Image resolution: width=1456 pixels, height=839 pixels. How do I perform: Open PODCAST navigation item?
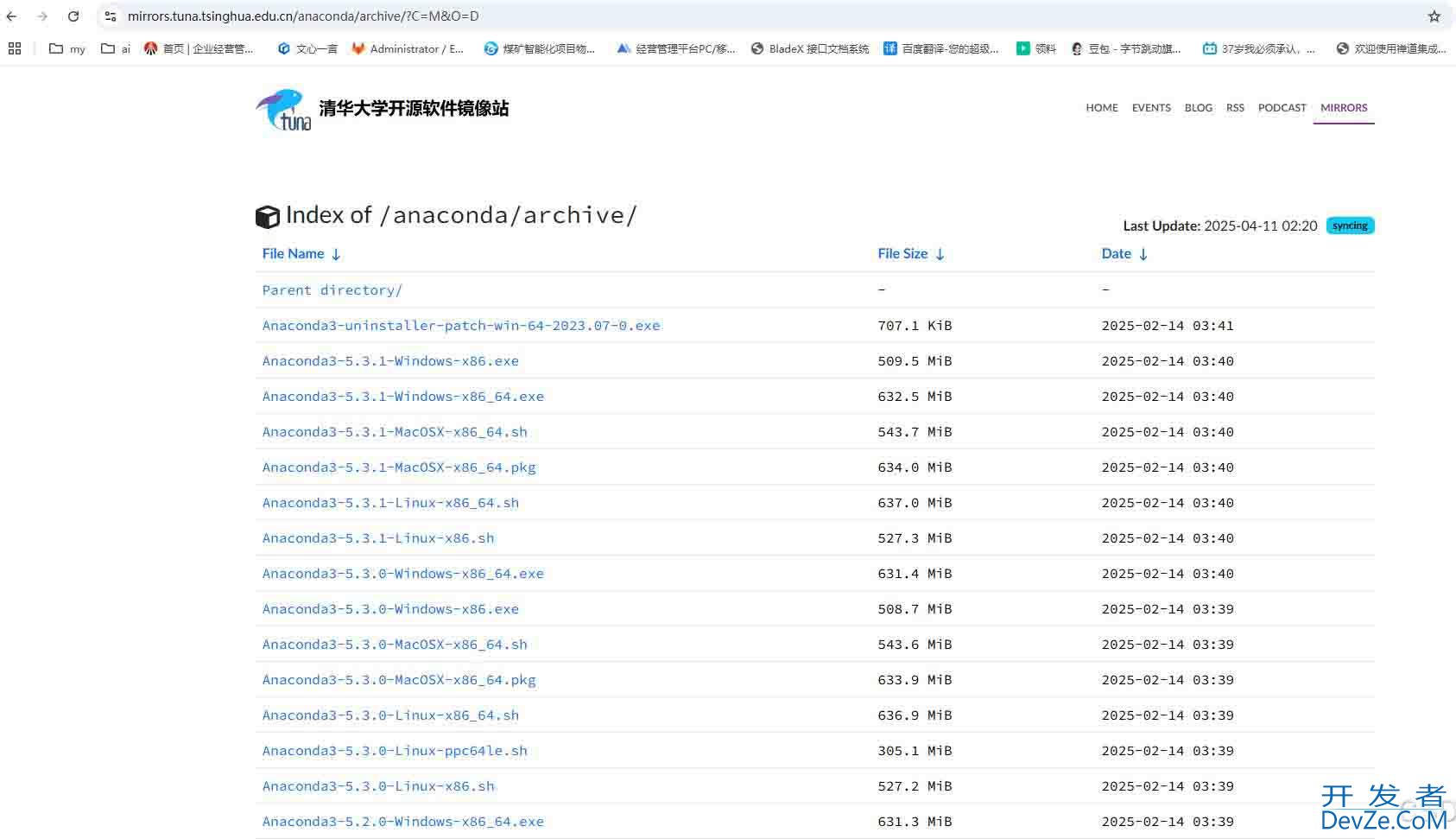click(x=1282, y=108)
